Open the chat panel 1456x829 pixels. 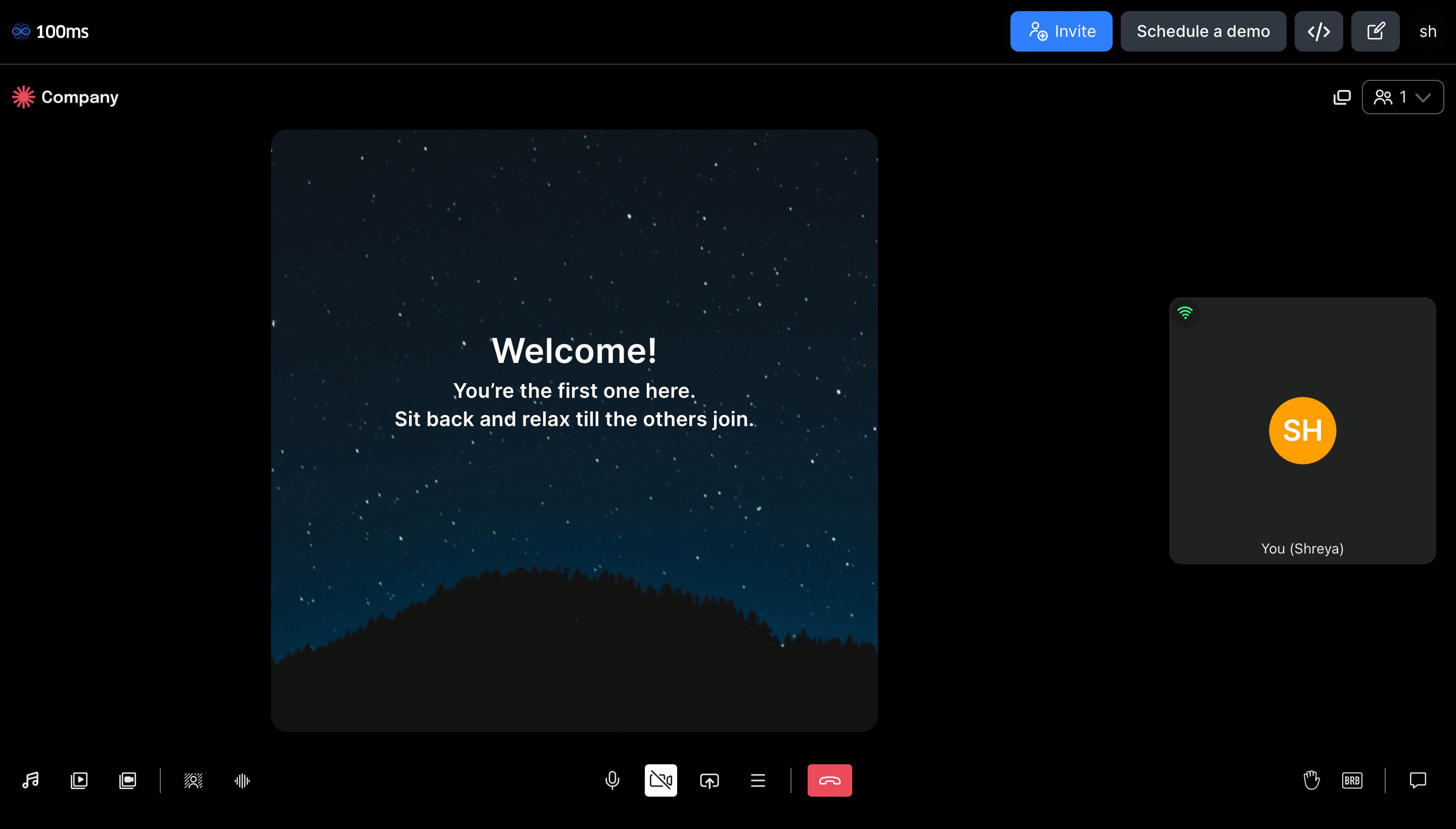coord(1417,780)
